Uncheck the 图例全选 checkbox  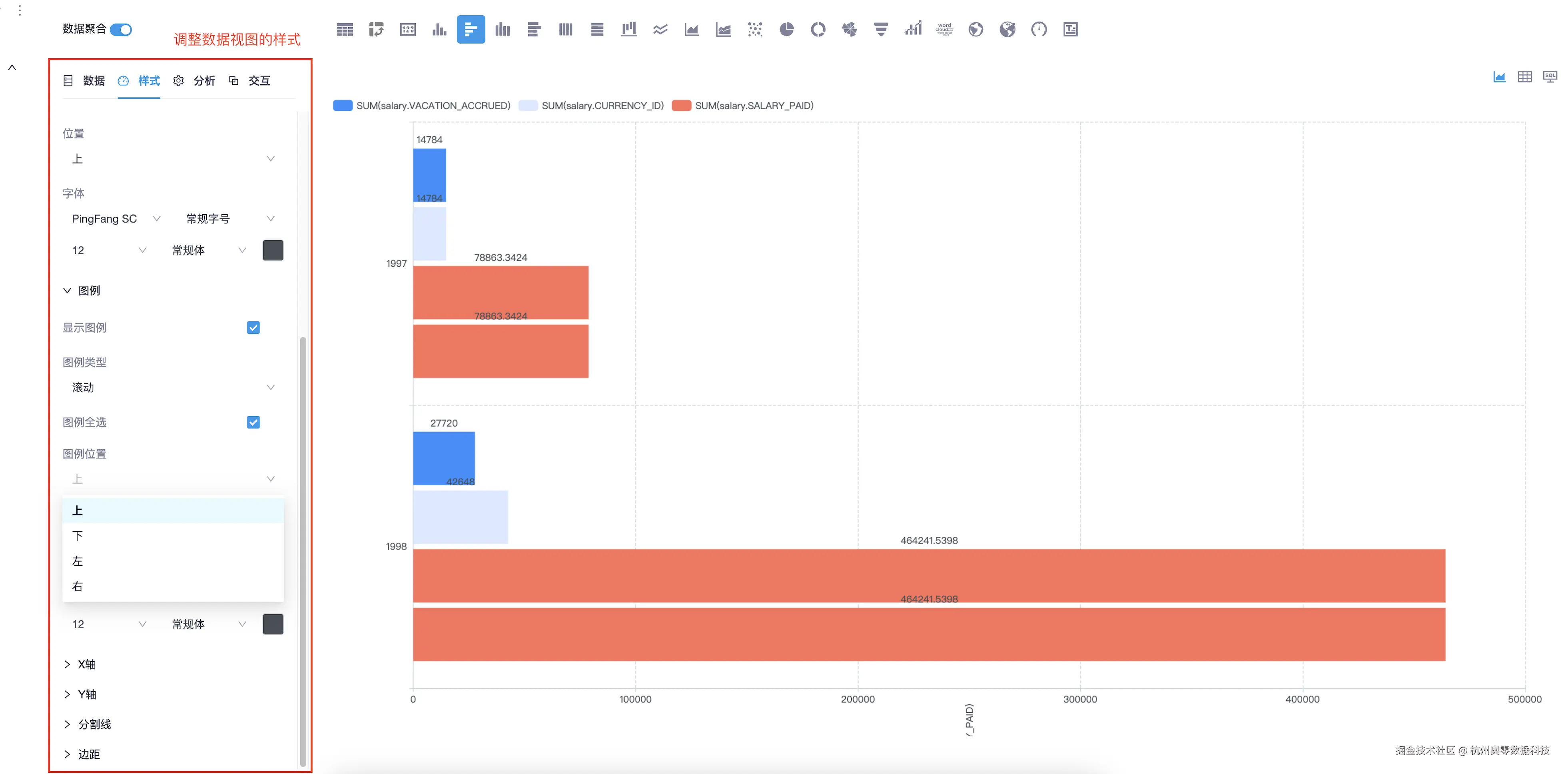click(x=253, y=422)
